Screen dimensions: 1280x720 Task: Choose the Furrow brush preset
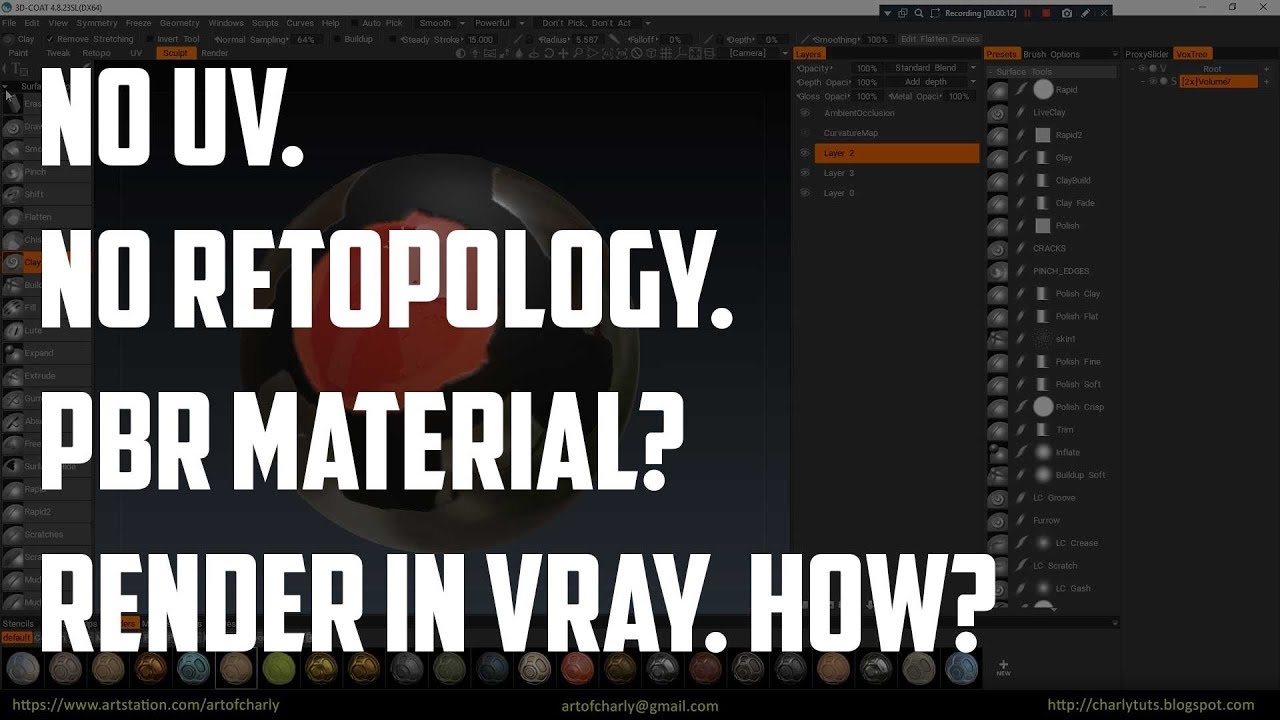[x=1046, y=521]
